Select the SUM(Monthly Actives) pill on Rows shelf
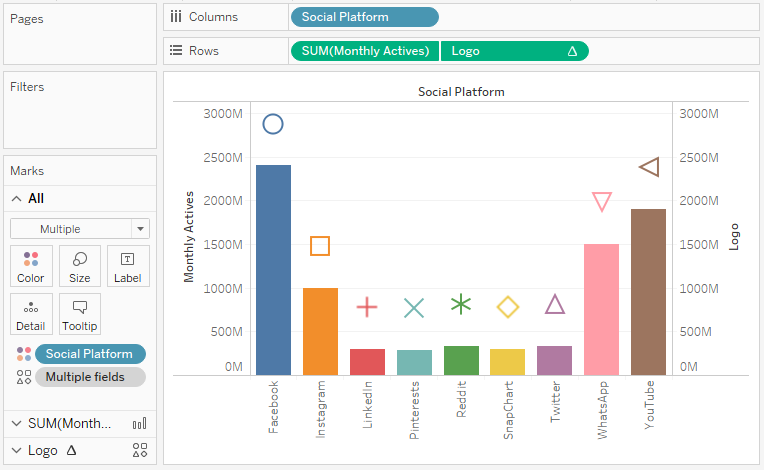764x470 pixels. tap(365, 51)
